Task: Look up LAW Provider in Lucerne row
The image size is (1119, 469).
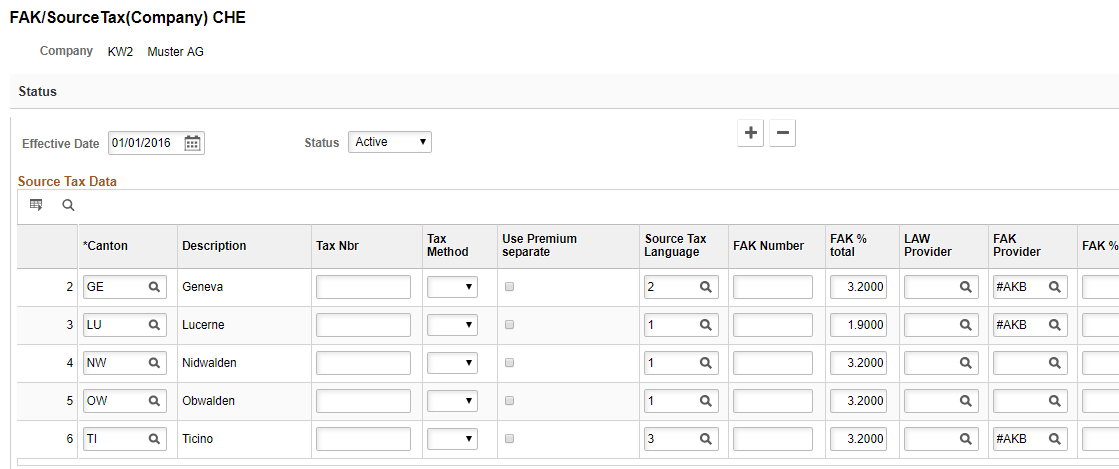Action: (x=966, y=325)
